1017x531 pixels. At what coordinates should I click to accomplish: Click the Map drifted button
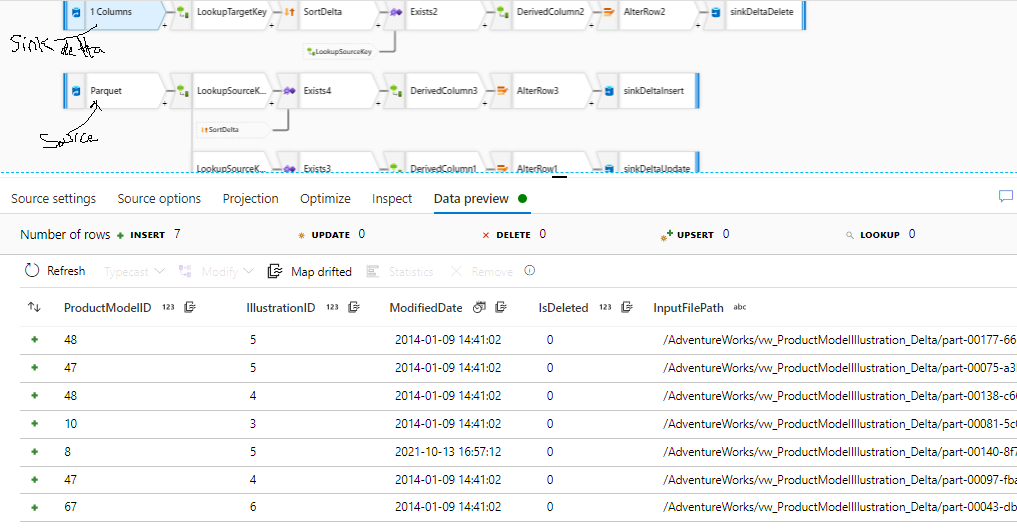[310, 271]
